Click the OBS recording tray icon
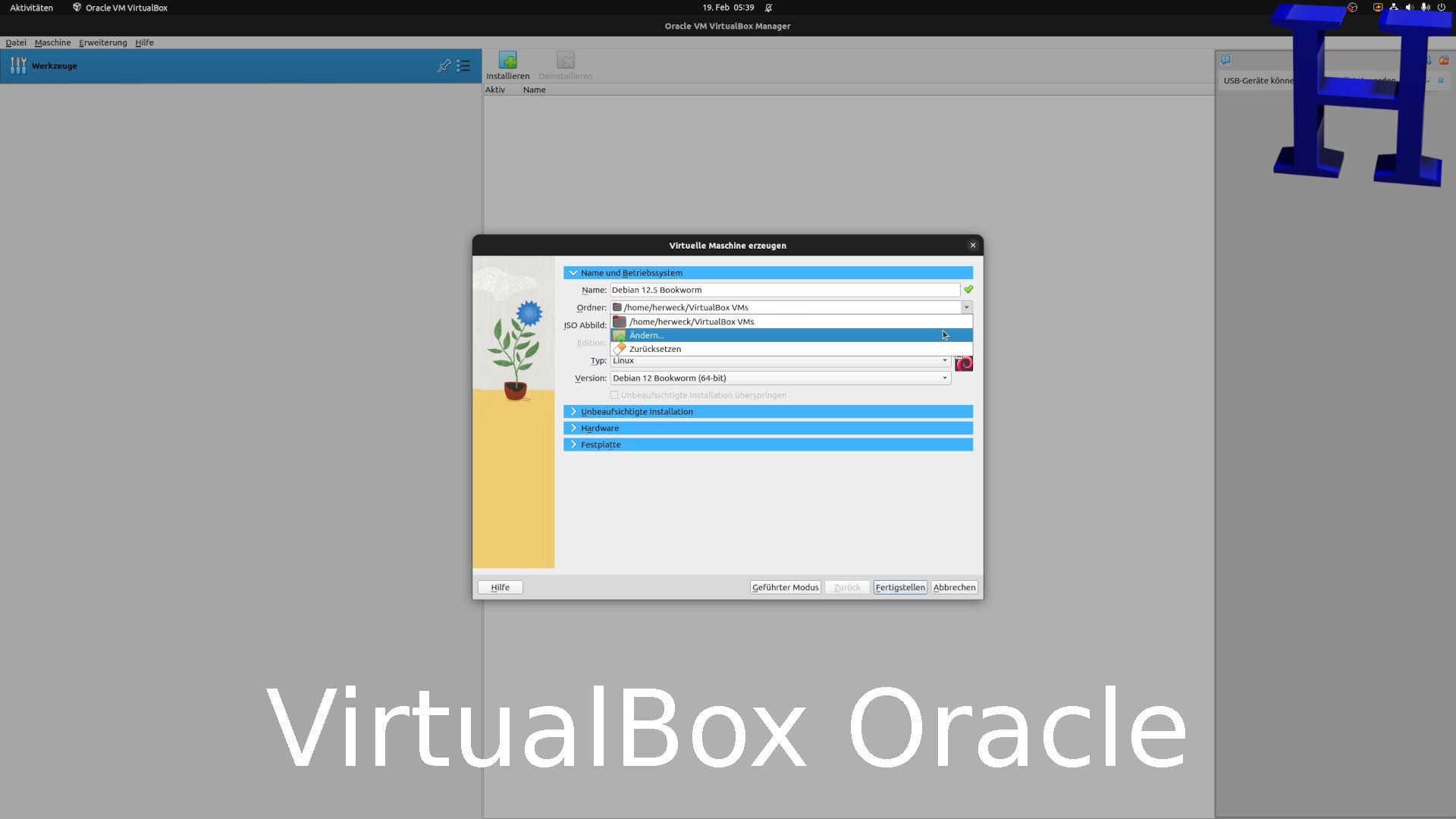Screen dimensions: 1456x819 pos(1352,8)
